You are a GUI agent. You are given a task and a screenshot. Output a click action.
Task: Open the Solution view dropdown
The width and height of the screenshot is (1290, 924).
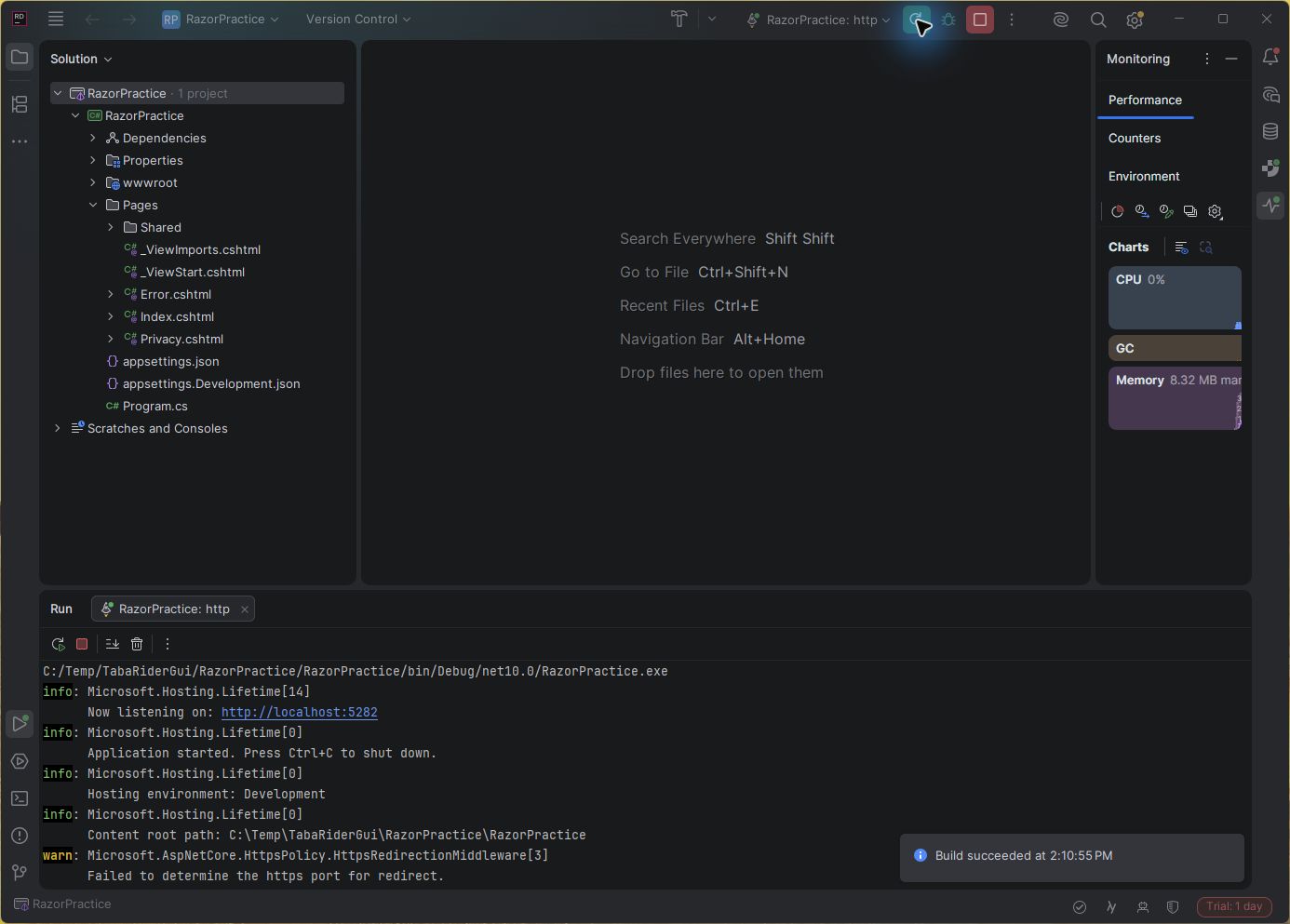coord(81,59)
